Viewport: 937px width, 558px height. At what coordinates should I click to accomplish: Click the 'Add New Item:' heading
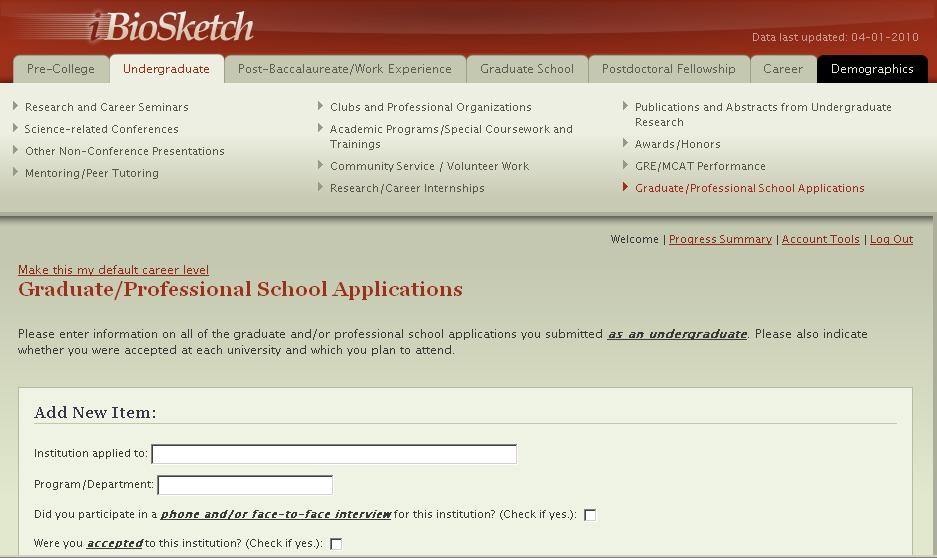point(95,412)
